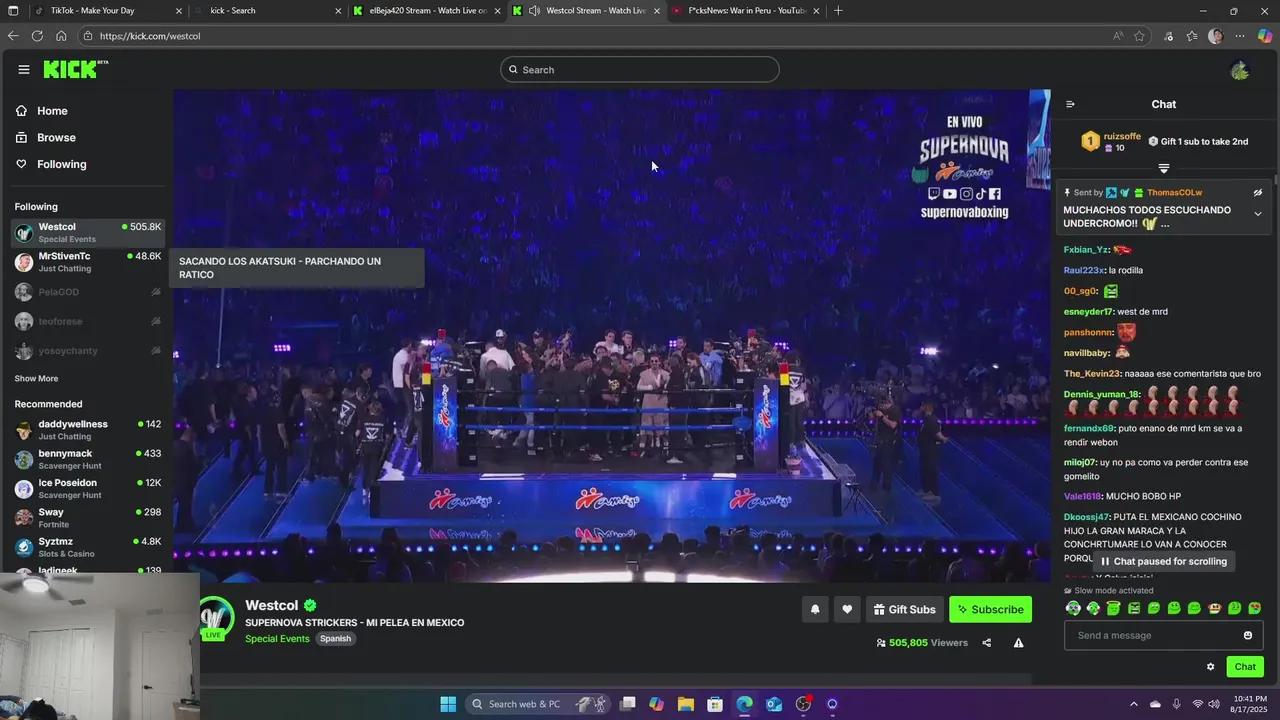The width and height of the screenshot is (1280, 720).
Task: Open the Kick hamburger menu
Action: tap(23, 69)
